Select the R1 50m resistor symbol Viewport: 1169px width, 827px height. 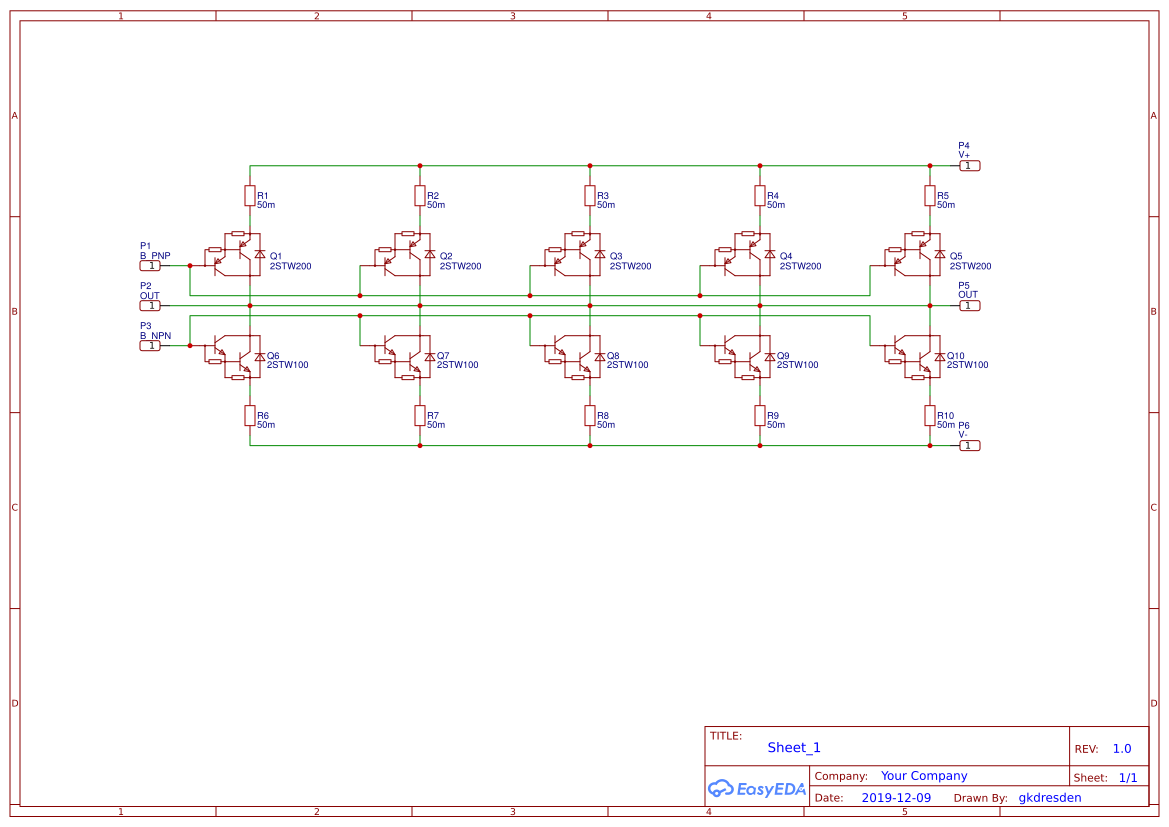click(x=250, y=197)
